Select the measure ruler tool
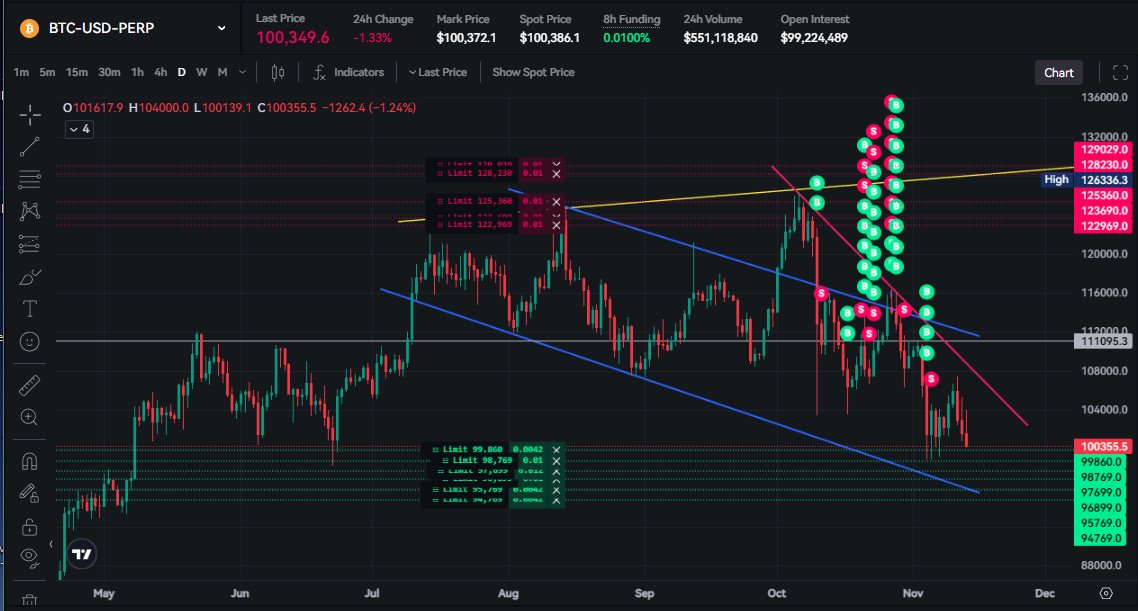 click(29, 384)
